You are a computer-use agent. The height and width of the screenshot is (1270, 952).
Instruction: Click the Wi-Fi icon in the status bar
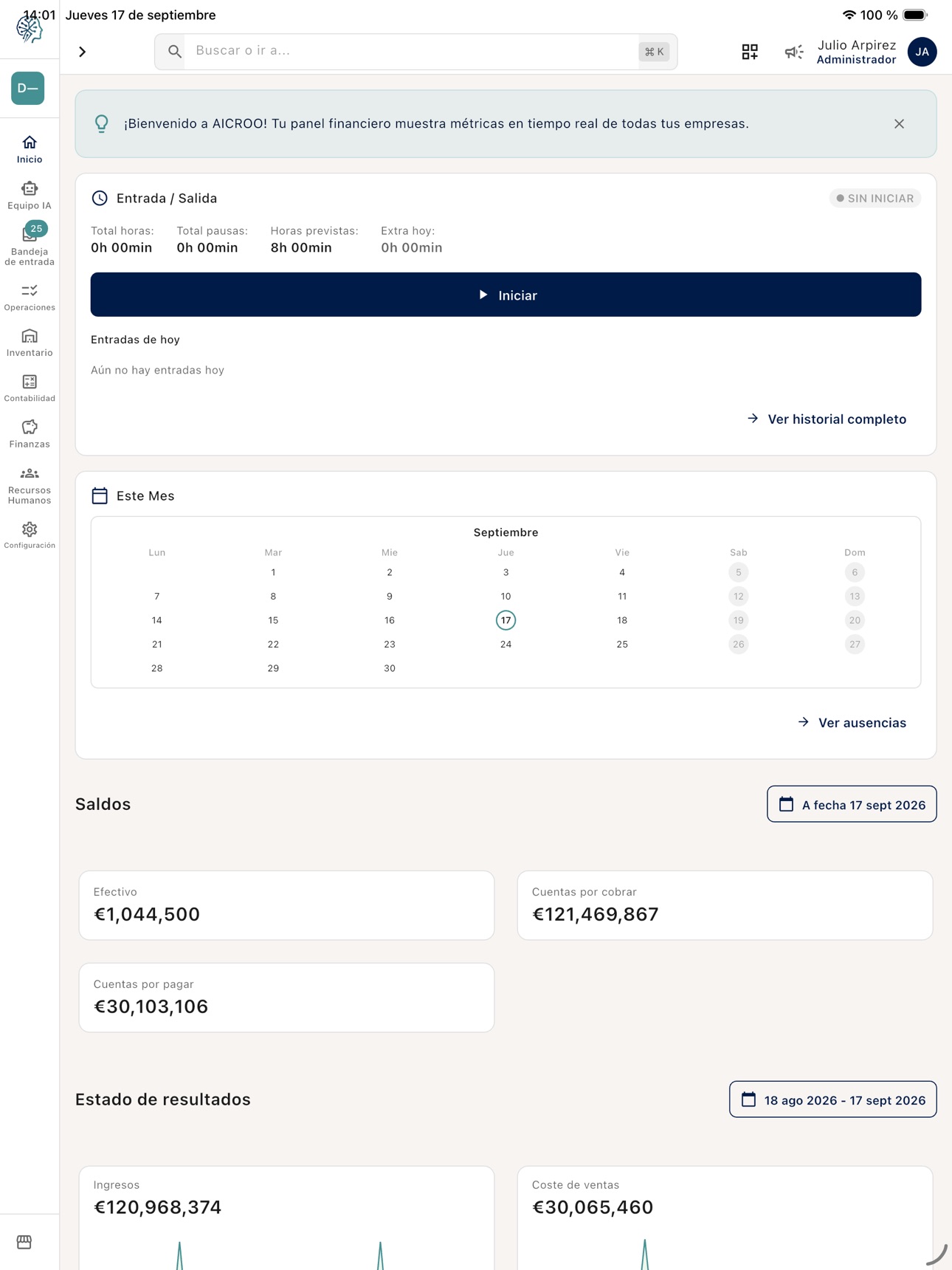pos(849,15)
